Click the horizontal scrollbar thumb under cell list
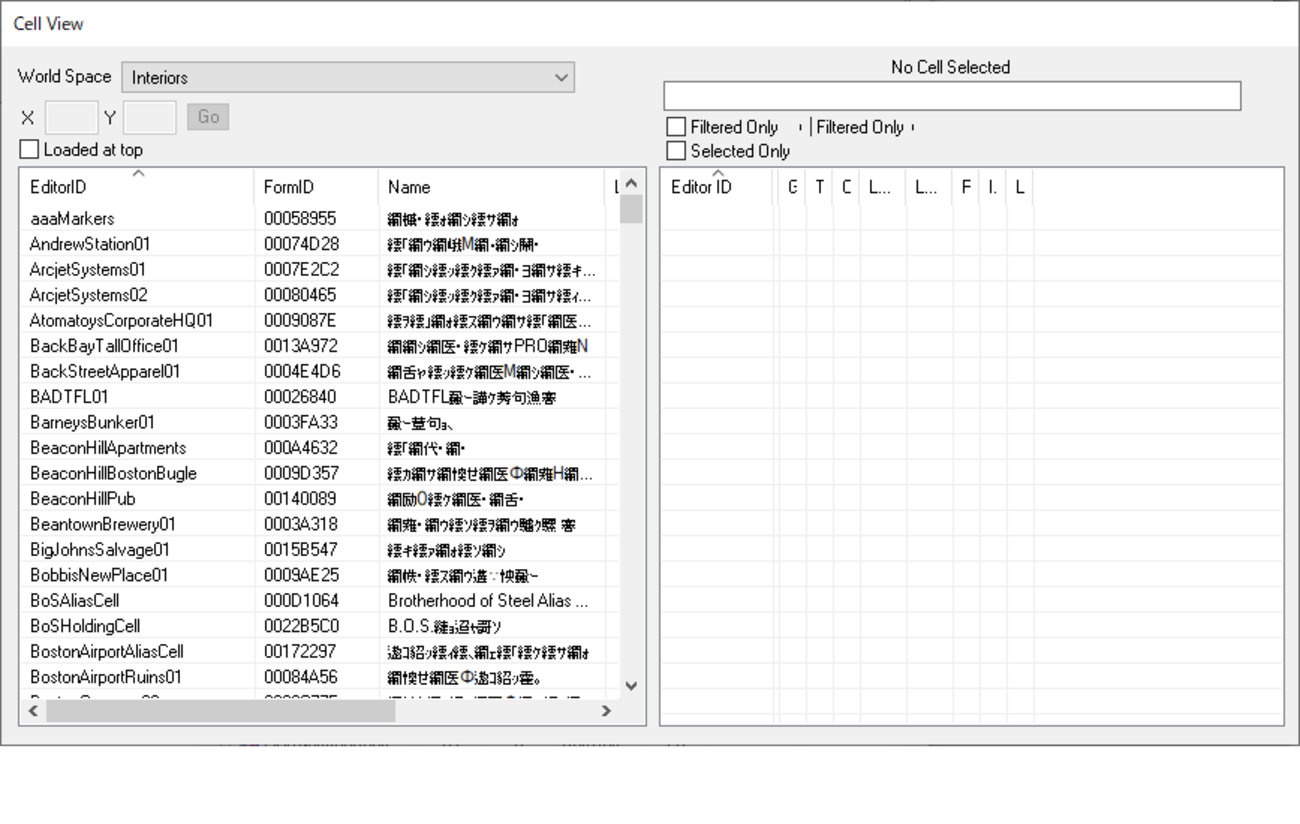 pyautogui.click(x=220, y=711)
